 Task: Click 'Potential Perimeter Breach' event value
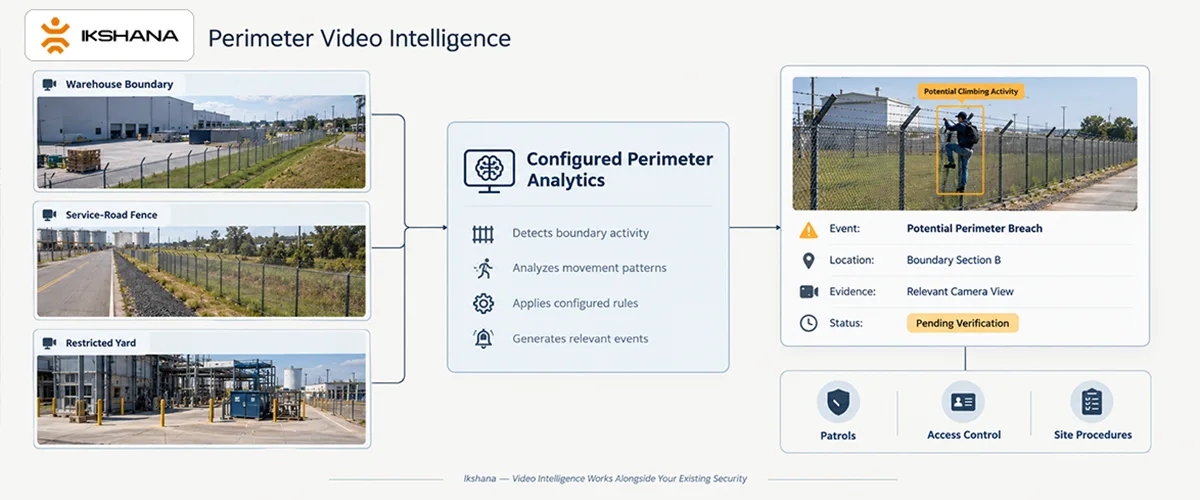975,229
